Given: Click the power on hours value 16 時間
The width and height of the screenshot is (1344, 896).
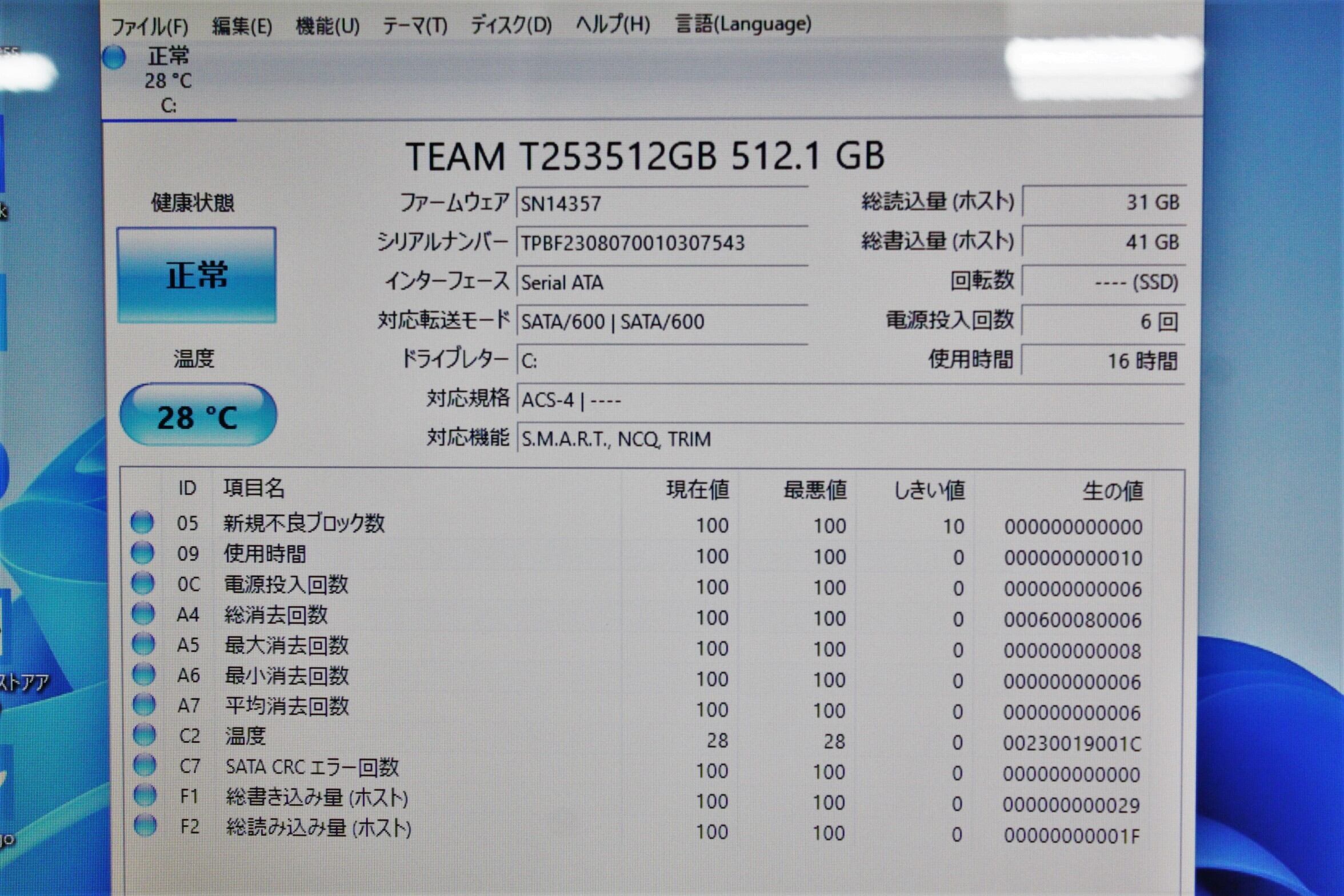Looking at the screenshot, I should pyautogui.click(x=1104, y=361).
